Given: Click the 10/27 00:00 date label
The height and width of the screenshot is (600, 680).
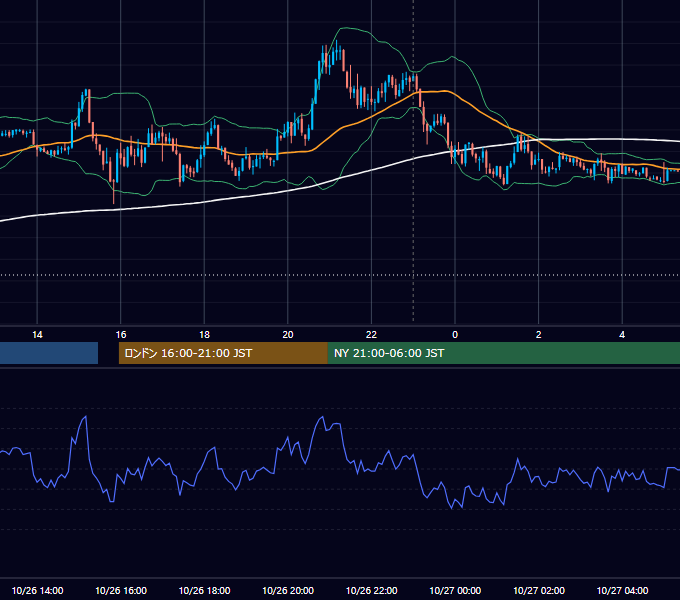Looking at the screenshot, I should click(455, 590).
